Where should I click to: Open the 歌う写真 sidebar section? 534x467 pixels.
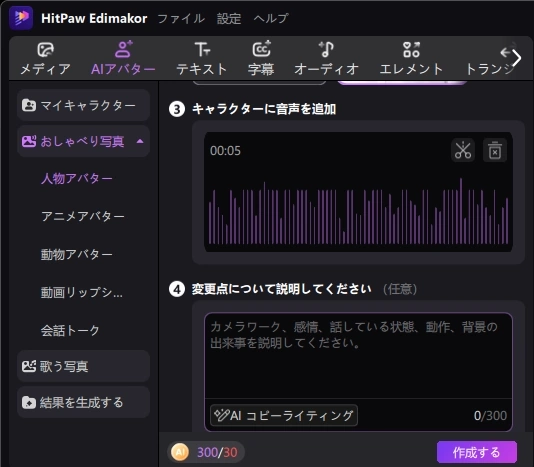coord(83,366)
